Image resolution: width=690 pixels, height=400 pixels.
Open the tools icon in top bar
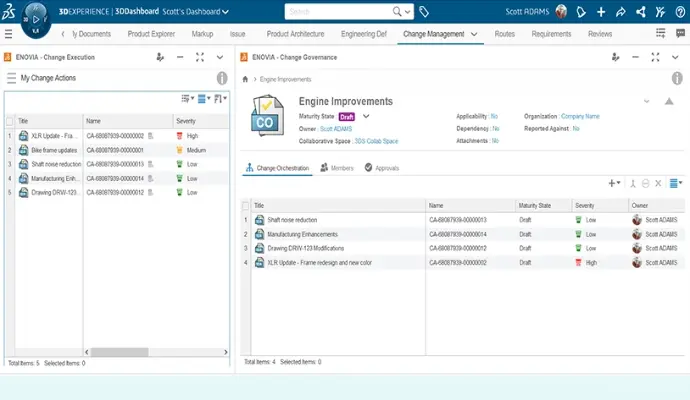[x=660, y=12]
